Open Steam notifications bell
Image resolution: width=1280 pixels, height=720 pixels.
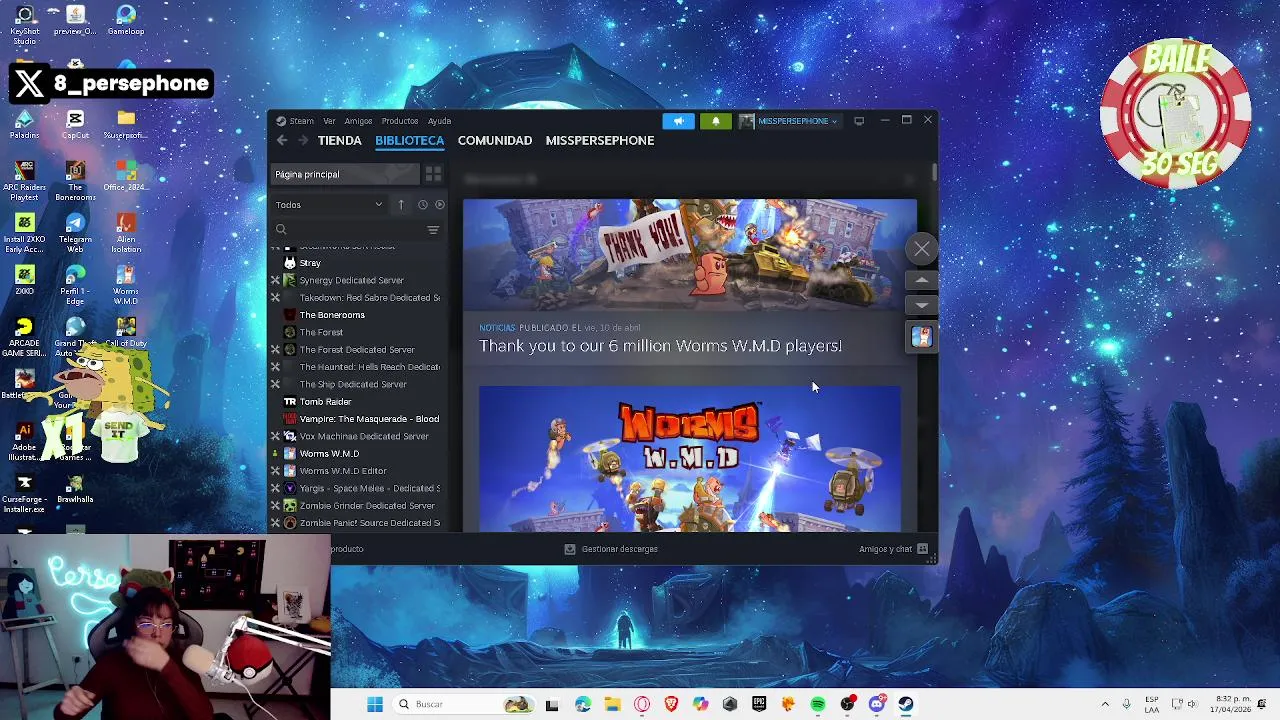[x=715, y=121]
